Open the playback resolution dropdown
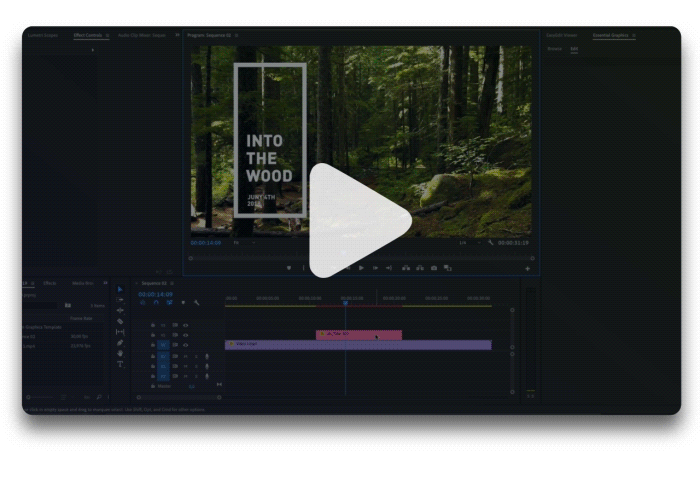Screen dimensions: 700x498 (464, 242)
